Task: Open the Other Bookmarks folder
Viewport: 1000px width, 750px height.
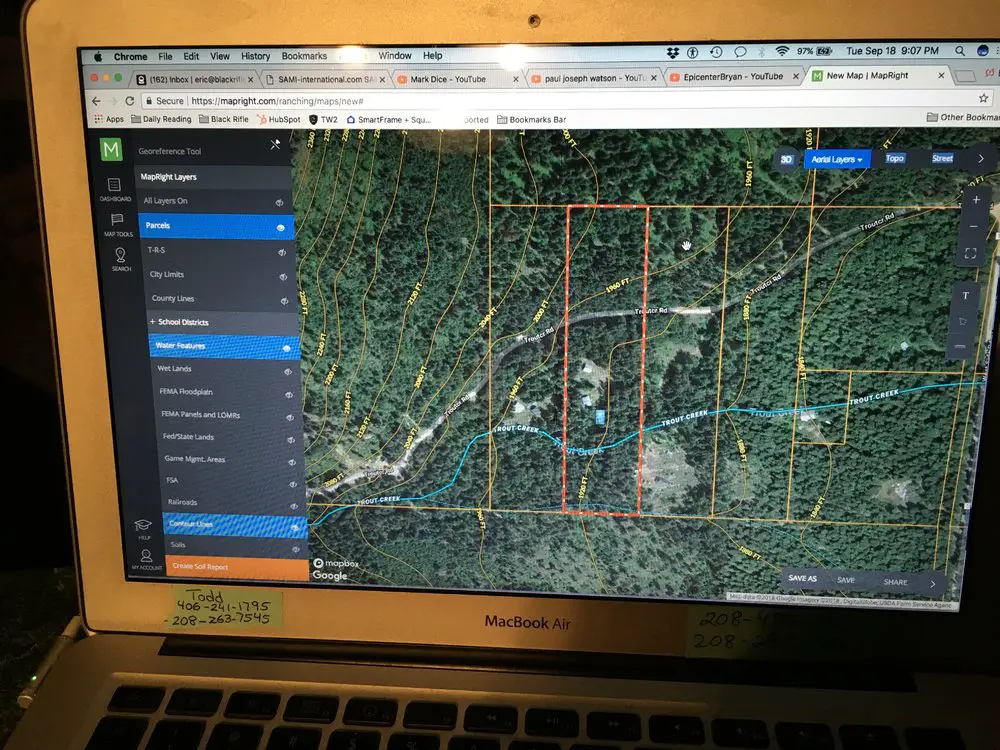Action: pyautogui.click(x=963, y=117)
